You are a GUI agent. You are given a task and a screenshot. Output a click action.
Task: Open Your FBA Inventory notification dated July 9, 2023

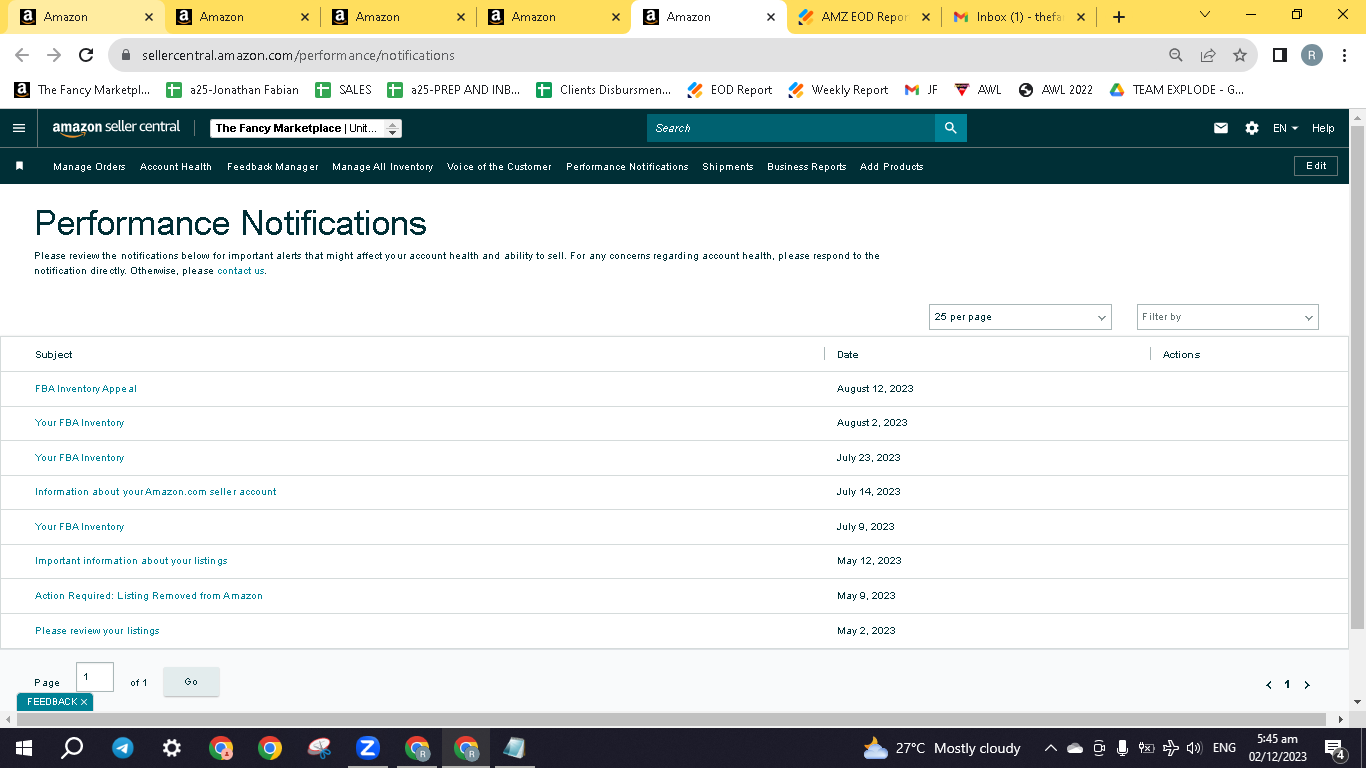coord(80,527)
